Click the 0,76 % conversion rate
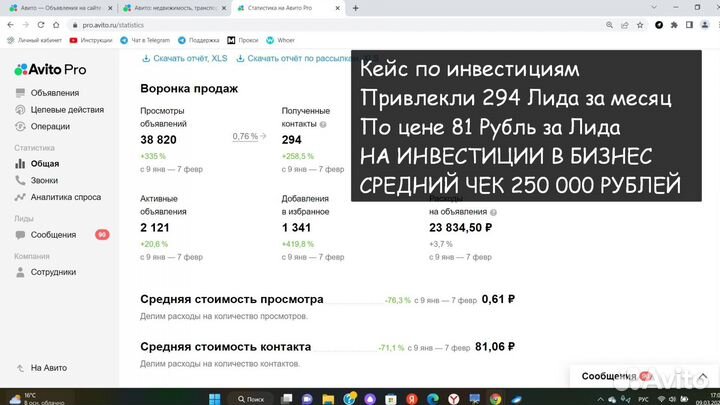Viewport: 720px width, 405px height. pyautogui.click(x=245, y=136)
